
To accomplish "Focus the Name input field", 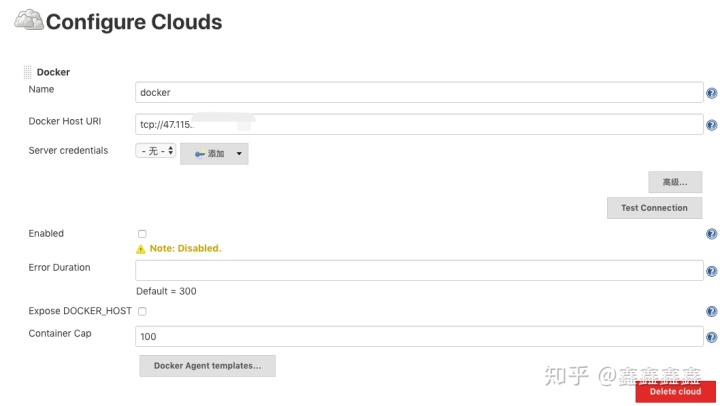I will 419,92.
